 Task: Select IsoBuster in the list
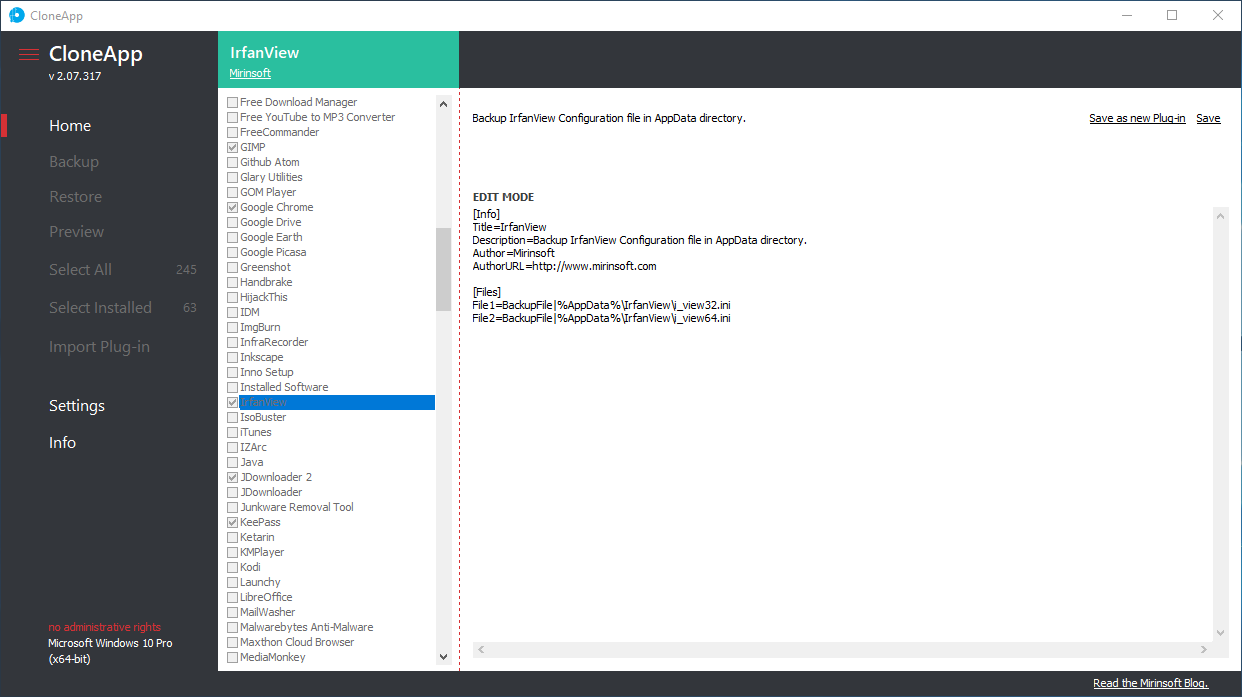(263, 417)
